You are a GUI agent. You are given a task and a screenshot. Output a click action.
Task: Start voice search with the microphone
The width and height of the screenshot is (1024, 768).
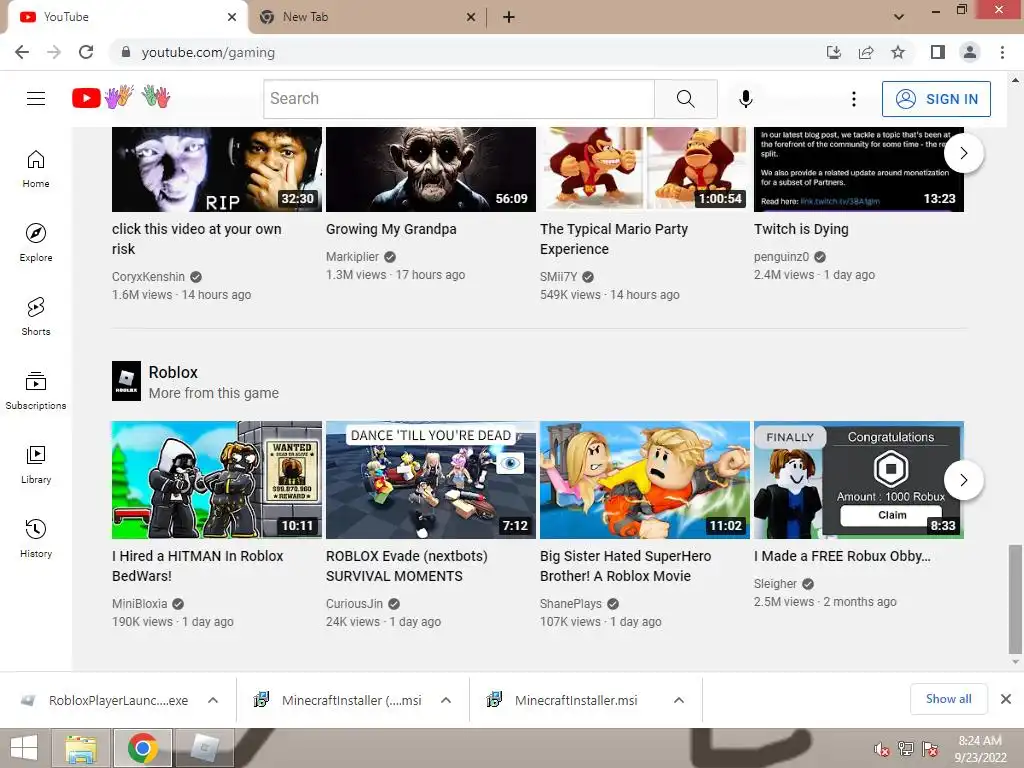[745, 99]
